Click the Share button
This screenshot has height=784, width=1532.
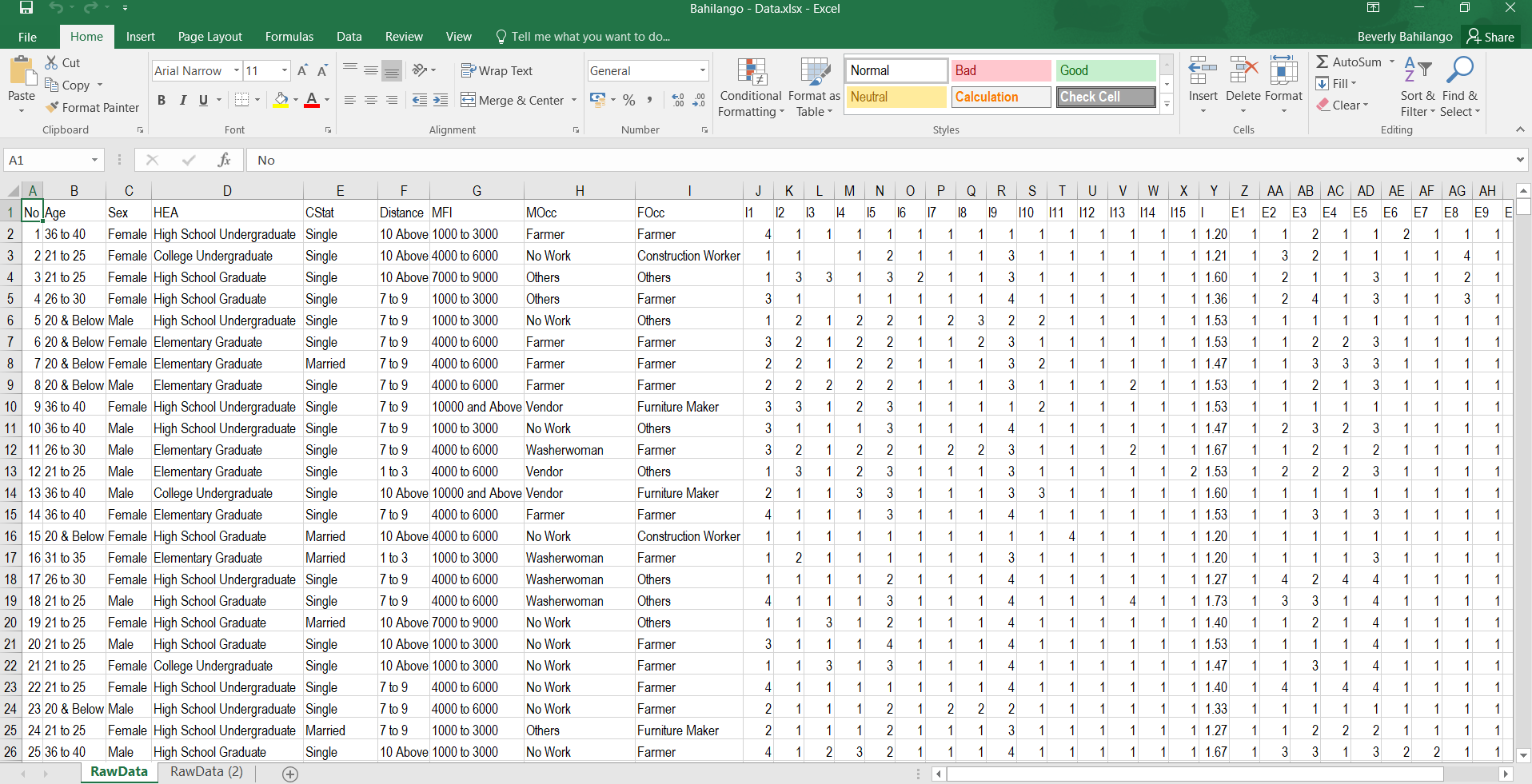click(1491, 37)
